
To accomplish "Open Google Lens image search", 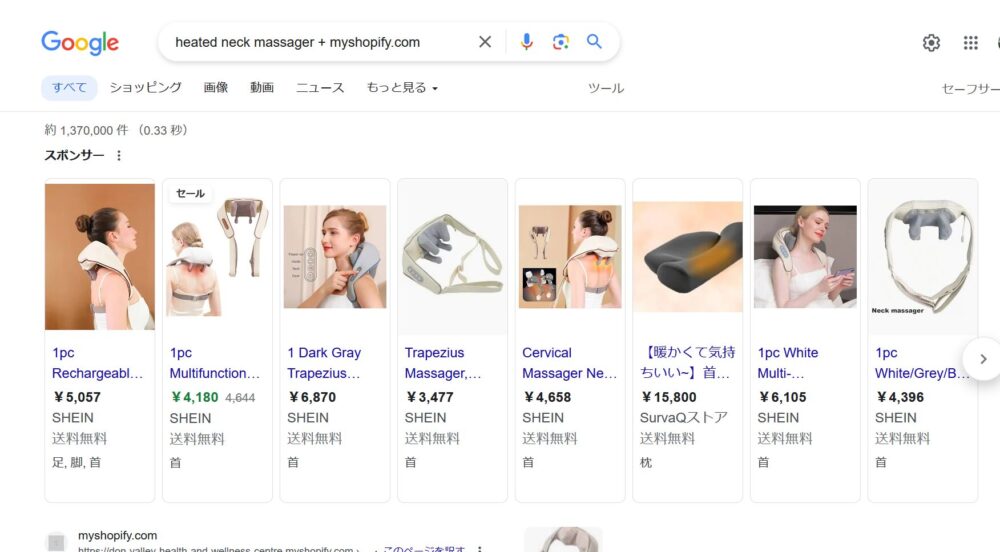I will click(x=561, y=42).
